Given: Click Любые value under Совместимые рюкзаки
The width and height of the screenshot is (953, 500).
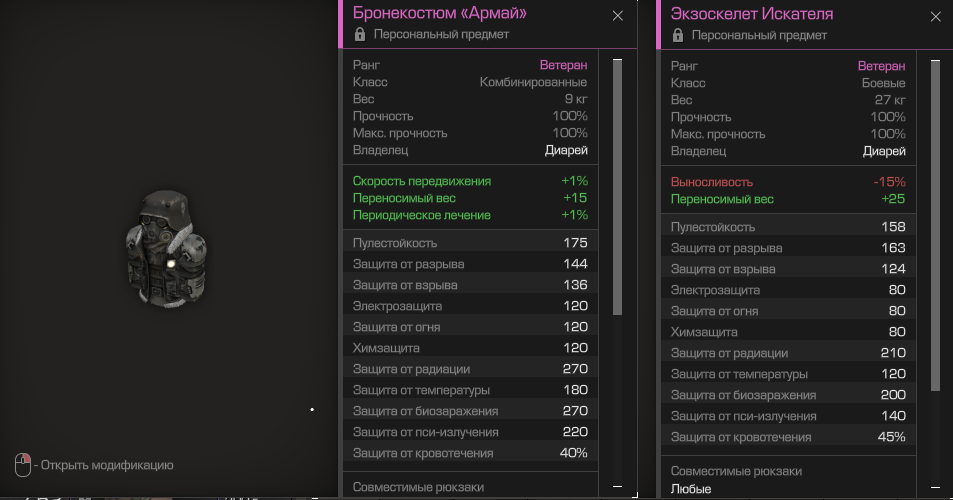Looking at the screenshot, I should (690, 489).
